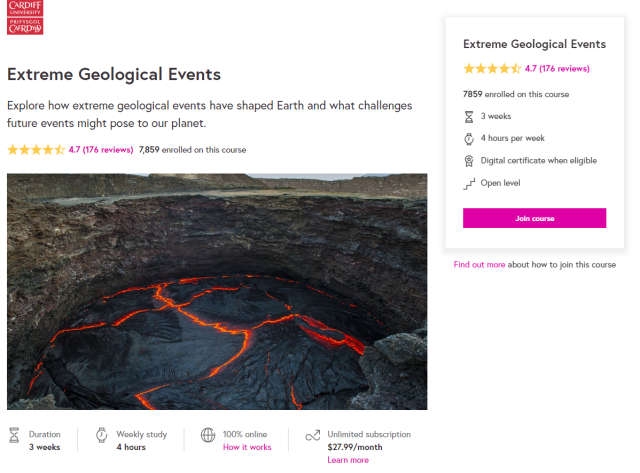Click the hourglass icon beside 3 weeks in sidebar card

coord(468,116)
